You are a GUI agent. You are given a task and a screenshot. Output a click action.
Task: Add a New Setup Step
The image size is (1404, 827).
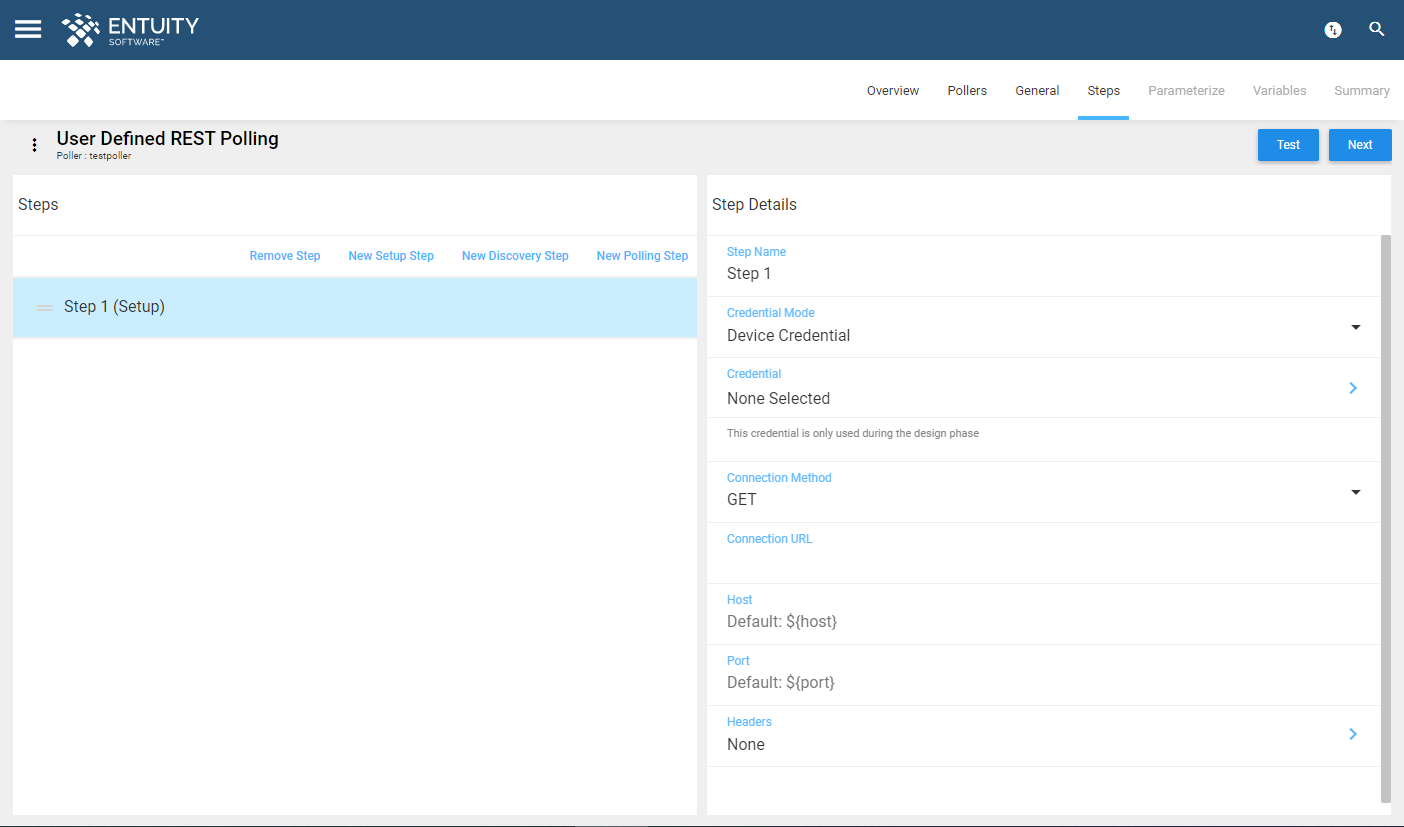tap(391, 256)
